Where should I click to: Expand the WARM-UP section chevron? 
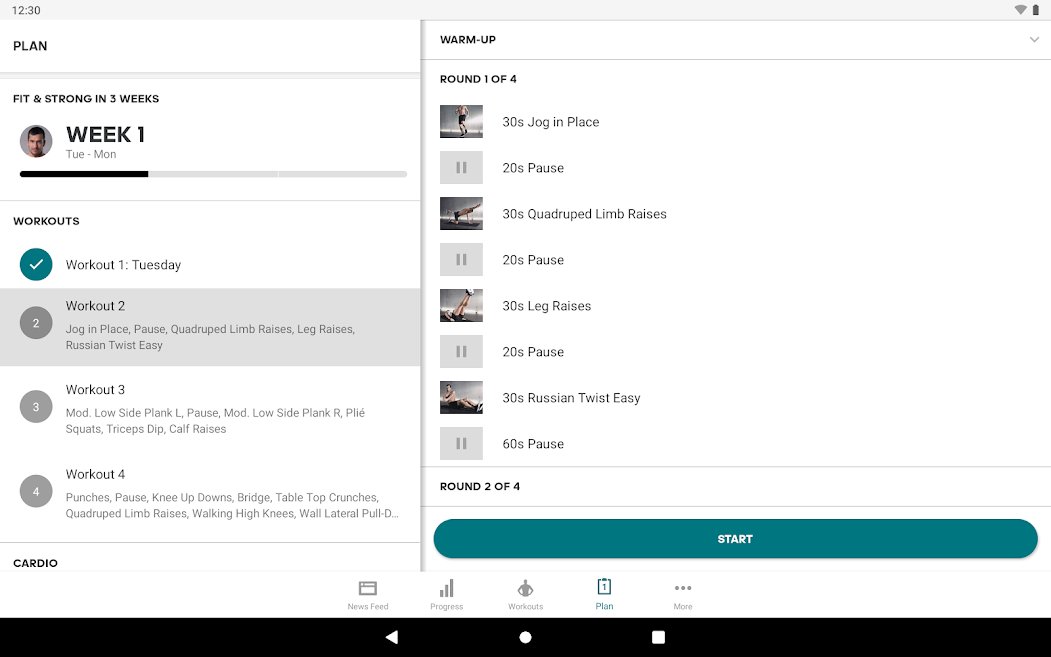point(1034,40)
